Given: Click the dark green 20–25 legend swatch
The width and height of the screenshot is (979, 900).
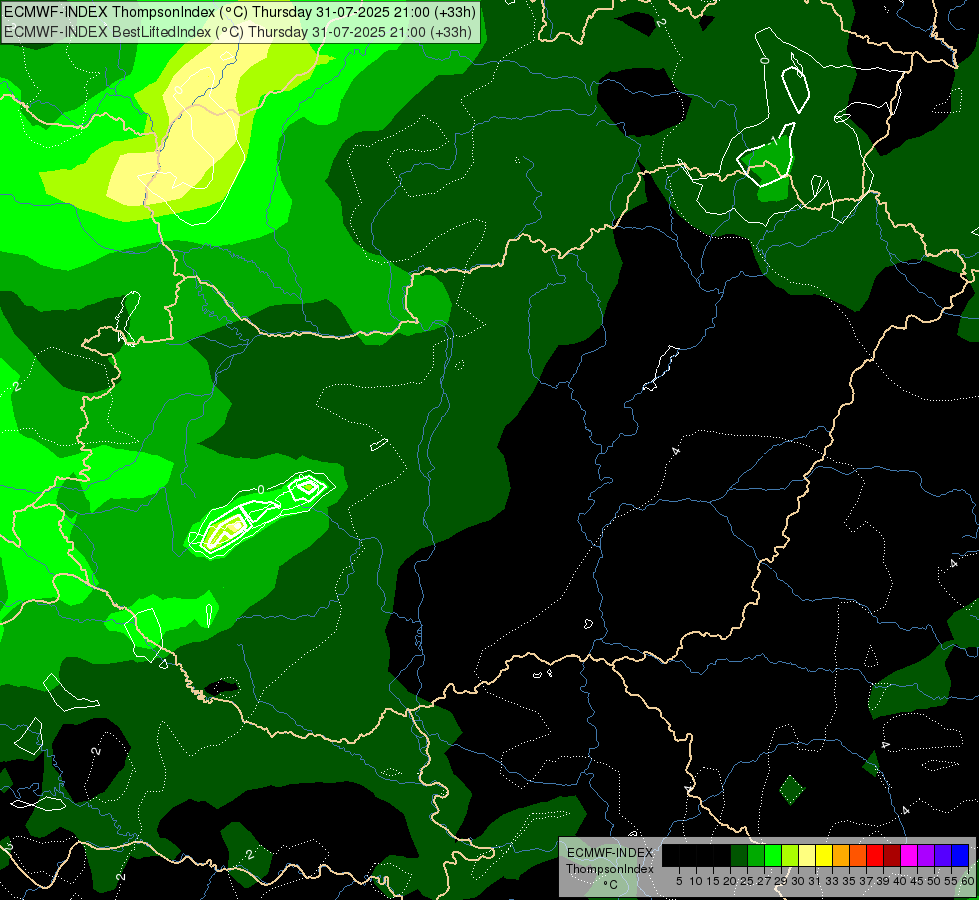Looking at the screenshot, I should 739,855.
